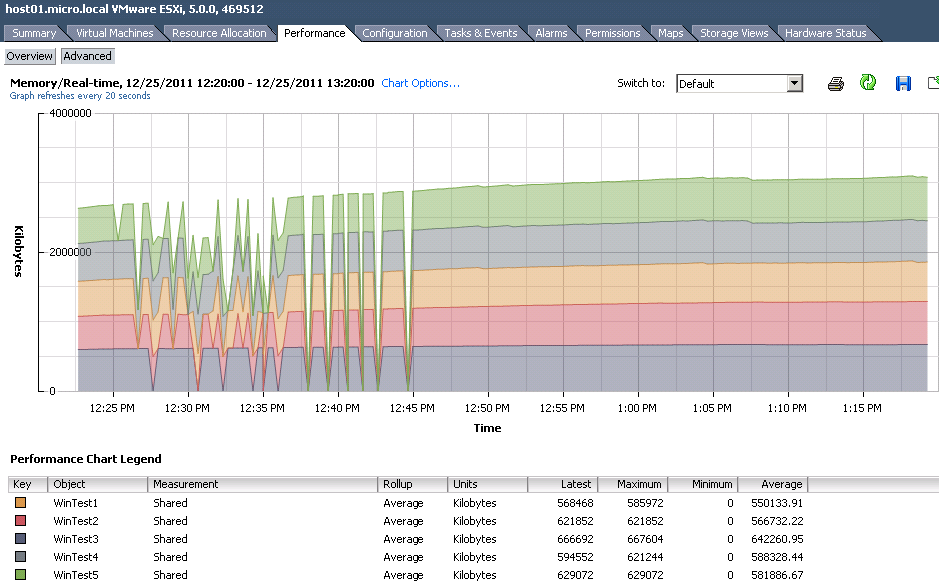Go to the Virtual Machines tab
The height and width of the screenshot is (586, 939).
(x=115, y=34)
